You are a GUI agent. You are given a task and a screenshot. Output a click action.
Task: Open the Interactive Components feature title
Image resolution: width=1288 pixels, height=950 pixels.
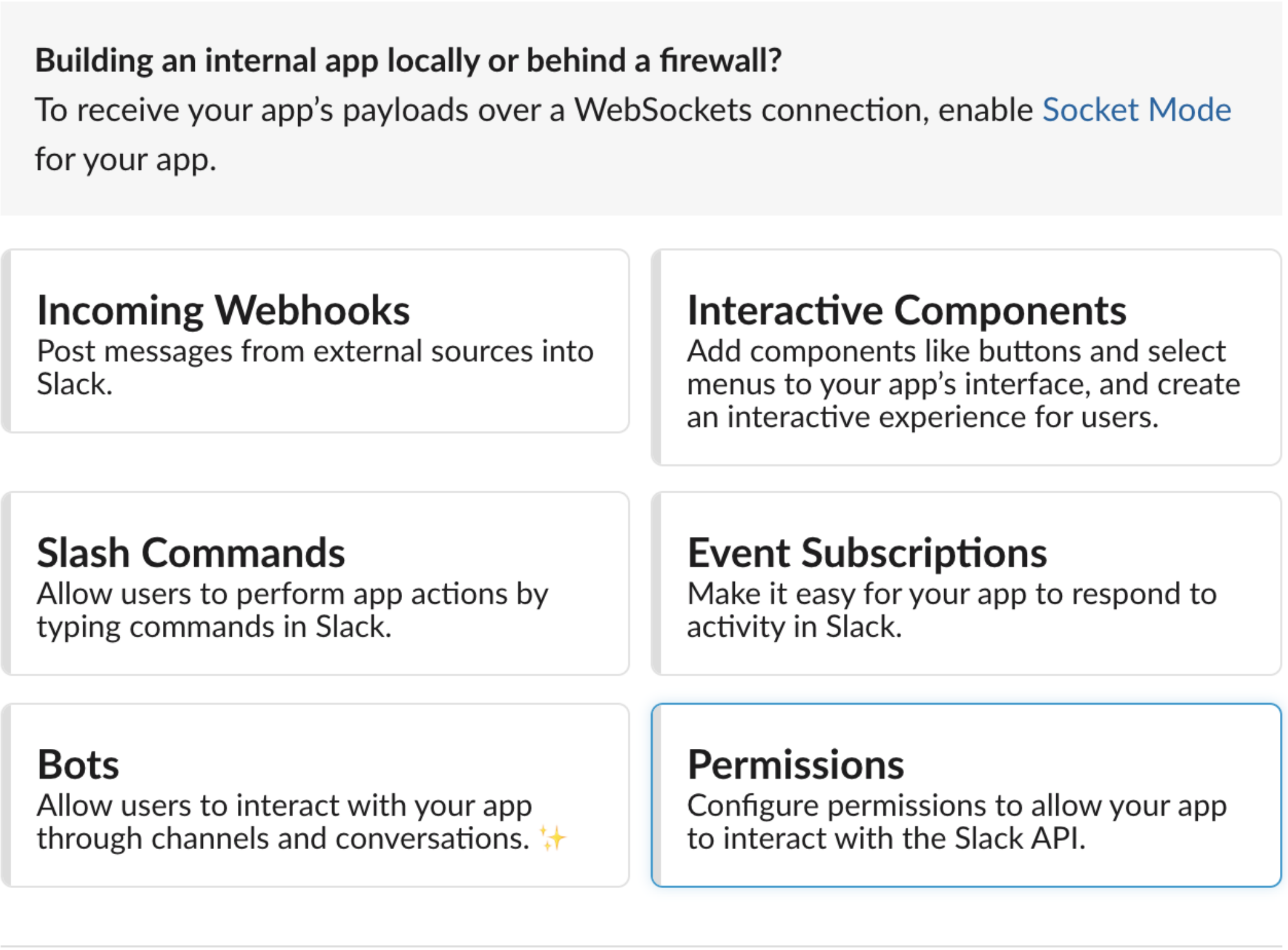tap(906, 310)
